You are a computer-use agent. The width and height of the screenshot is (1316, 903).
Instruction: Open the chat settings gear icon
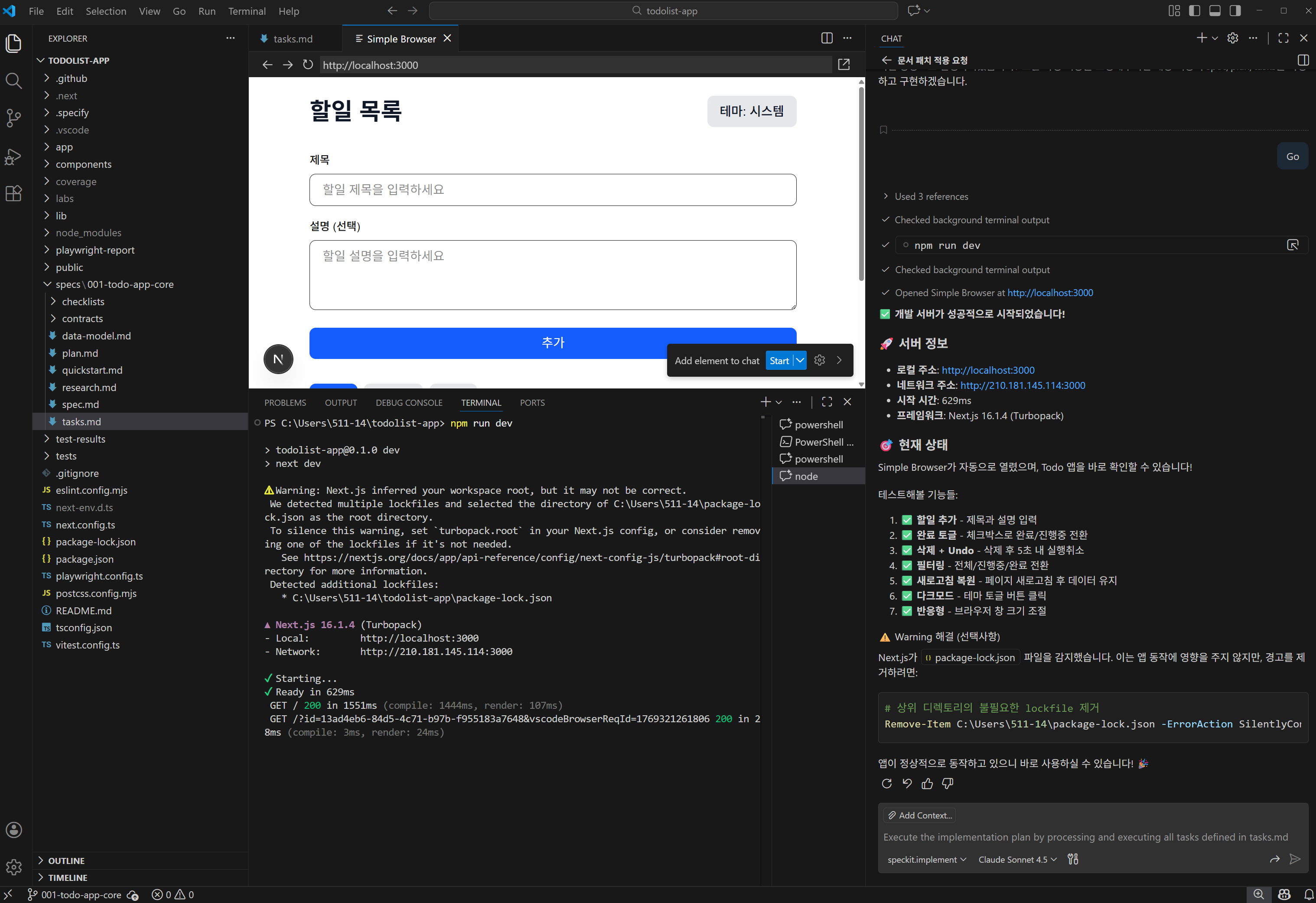[1232, 38]
